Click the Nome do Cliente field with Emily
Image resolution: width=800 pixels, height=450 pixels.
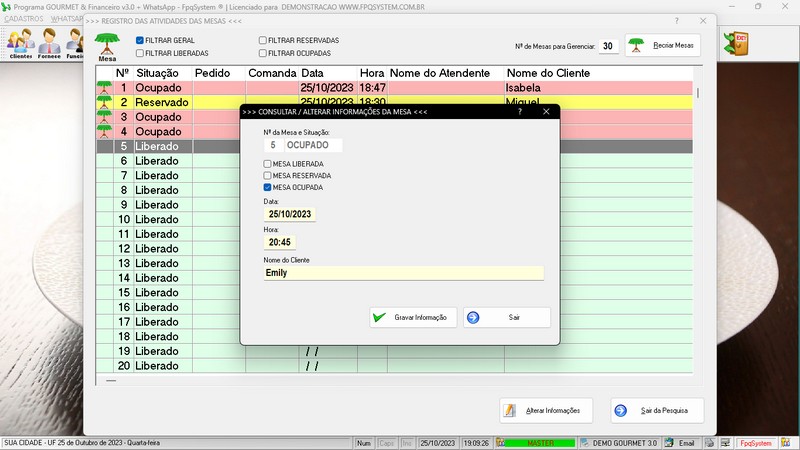click(404, 273)
